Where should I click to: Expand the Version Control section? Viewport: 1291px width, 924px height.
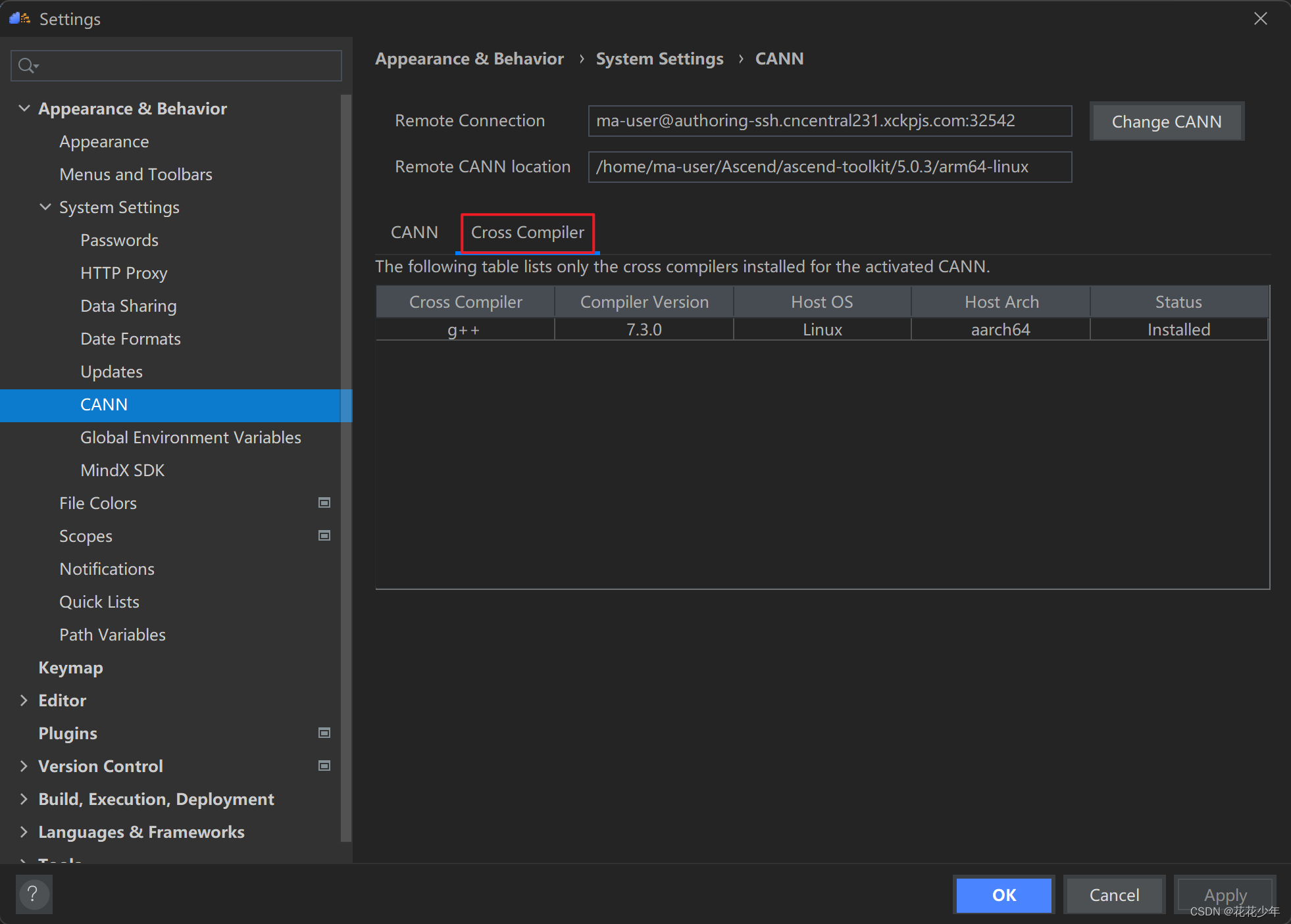tap(24, 766)
